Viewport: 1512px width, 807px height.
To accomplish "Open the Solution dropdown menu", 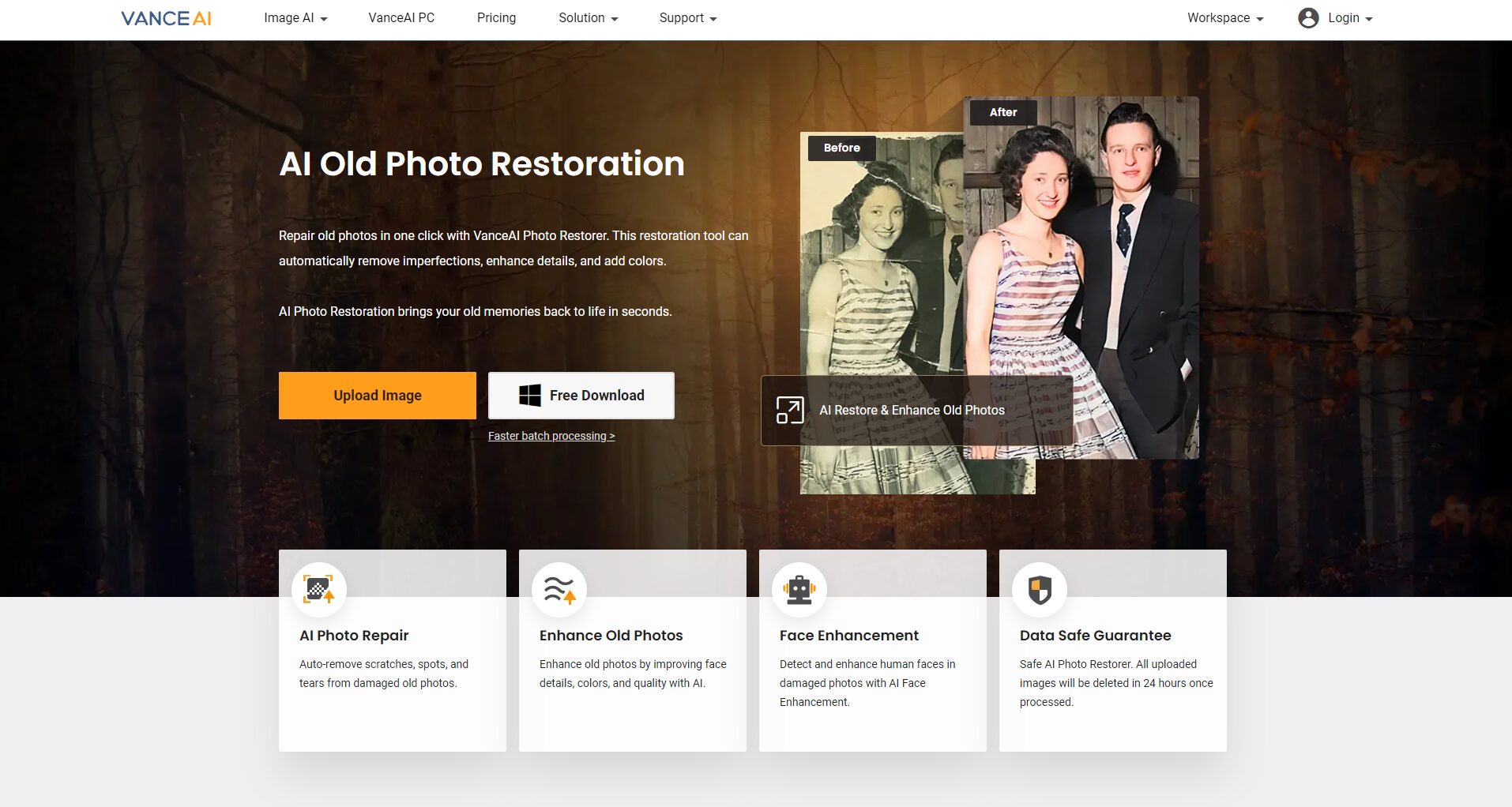I will [588, 18].
